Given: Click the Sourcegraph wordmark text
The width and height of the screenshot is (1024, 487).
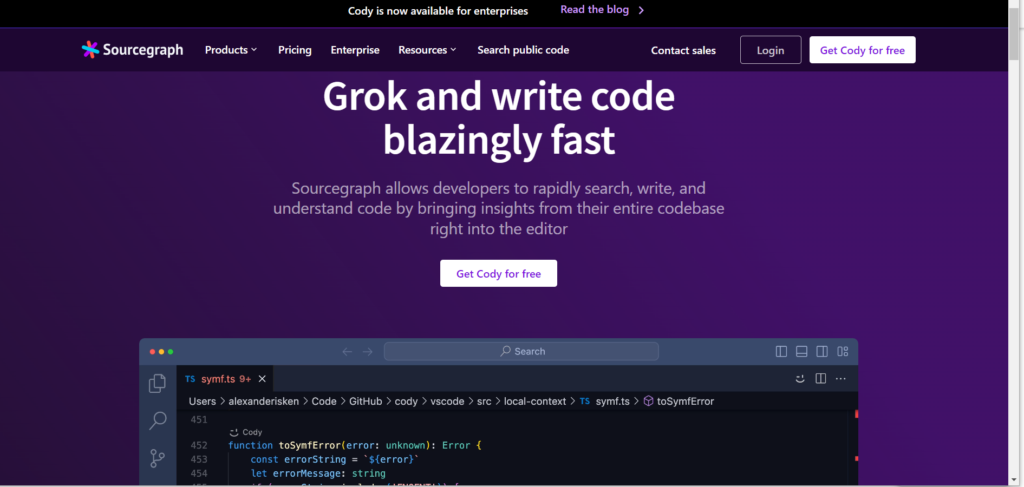Looking at the screenshot, I should click(142, 50).
